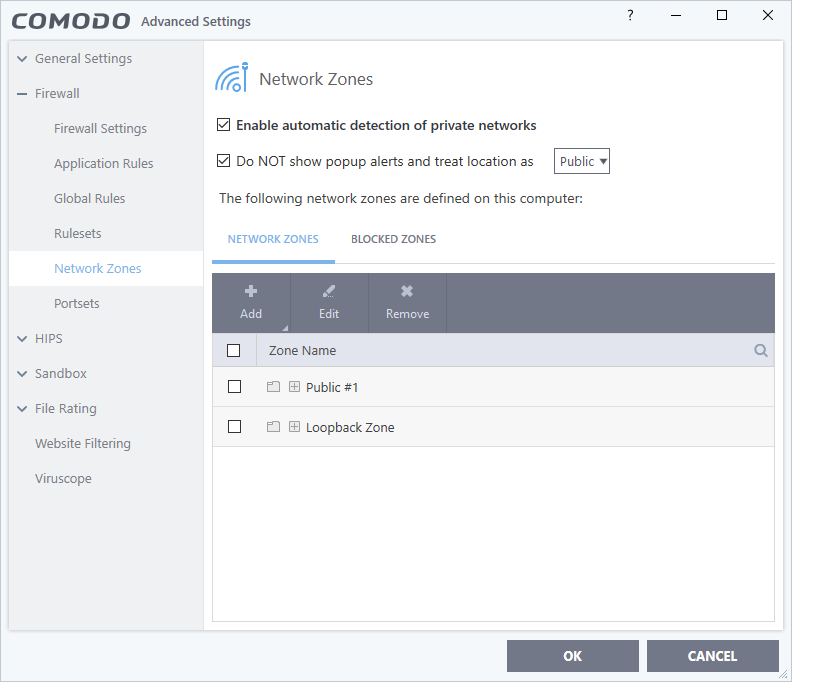Click the Add zone plus icon
Image resolution: width=819 pixels, height=682 pixels.
tap(251, 292)
